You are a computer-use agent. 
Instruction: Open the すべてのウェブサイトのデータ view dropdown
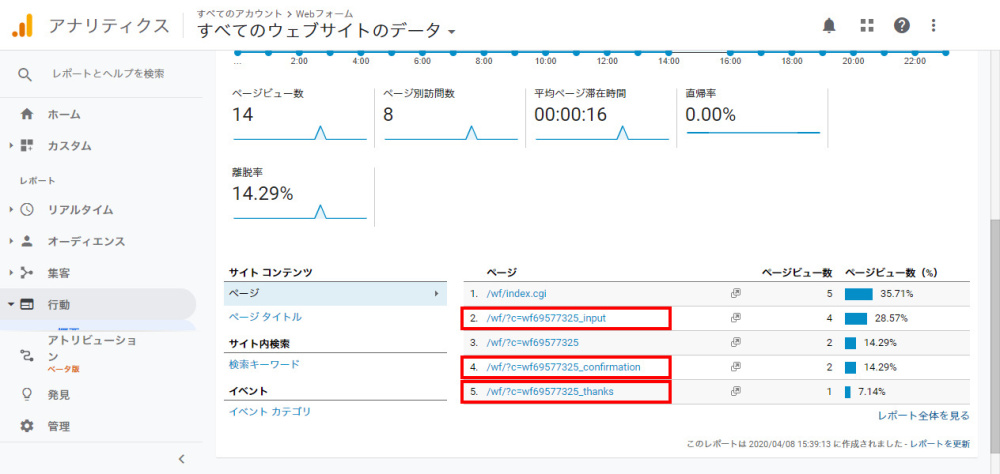[327, 31]
